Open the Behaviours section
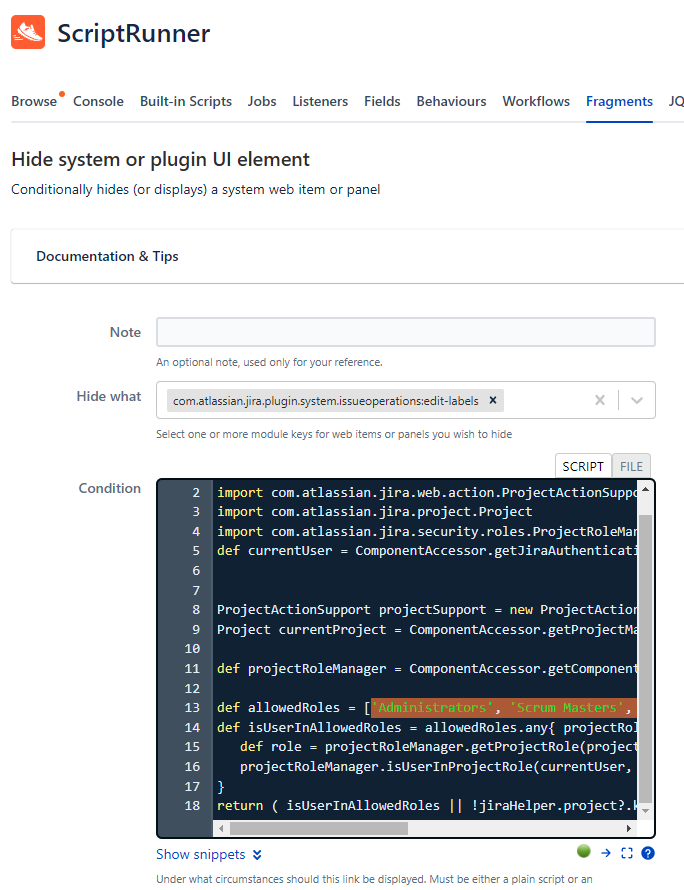The width and height of the screenshot is (684, 890). pos(451,101)
